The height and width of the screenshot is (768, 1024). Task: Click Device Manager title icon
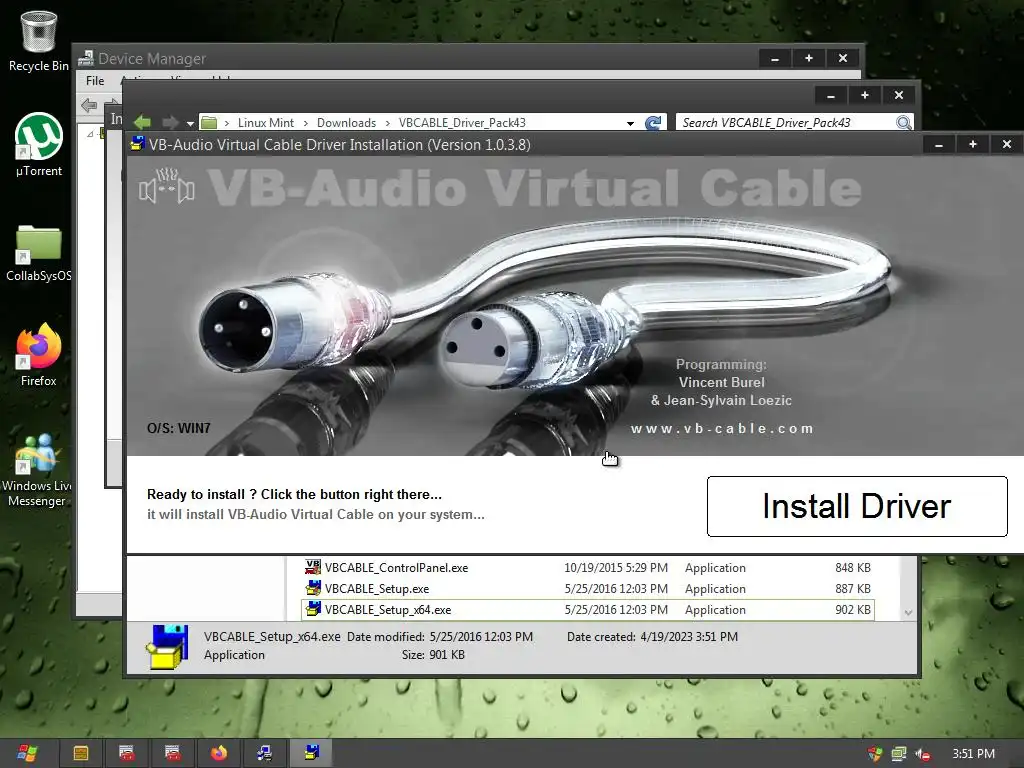coord(86,58)
